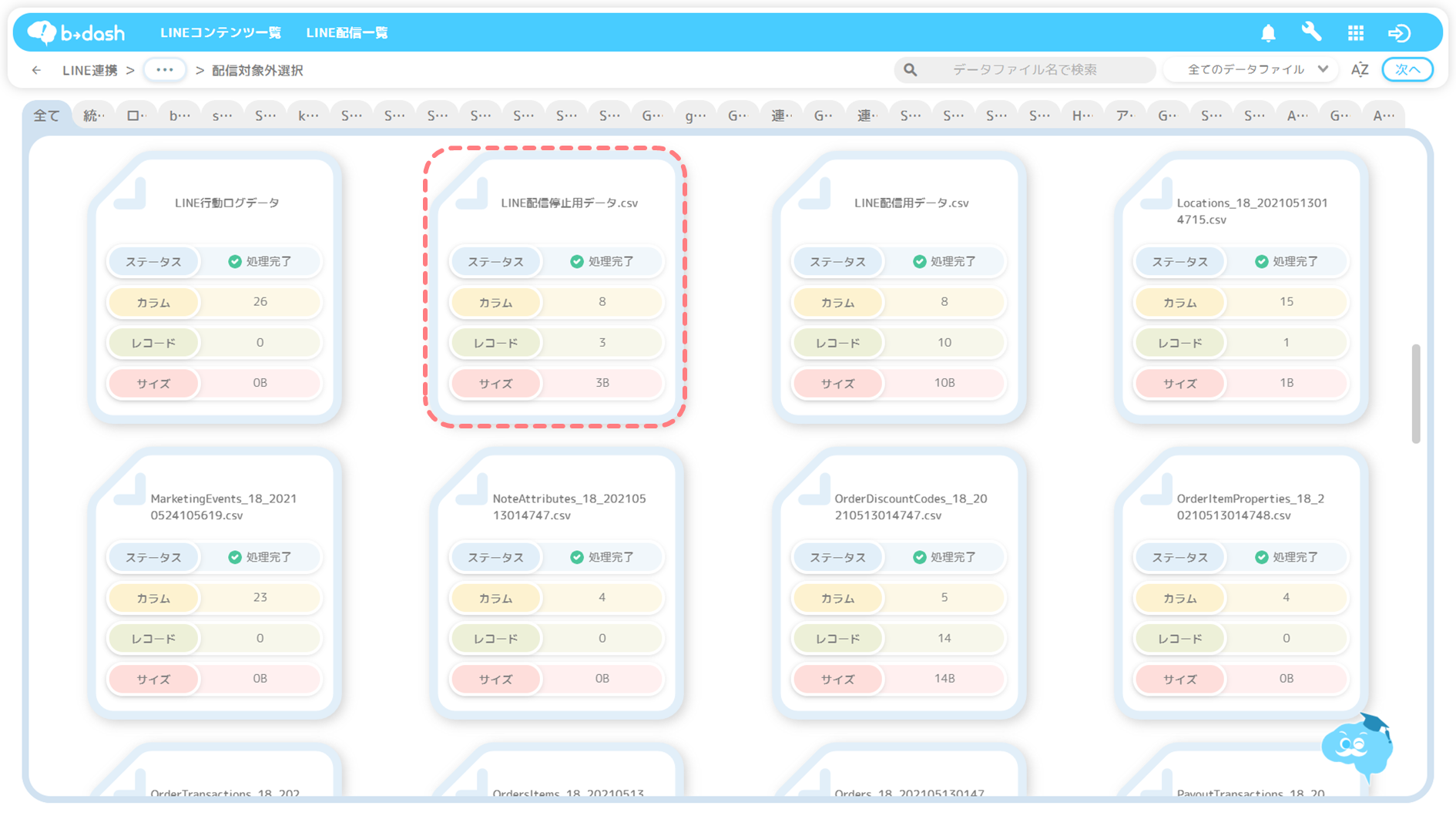This screenshot has height=819, width=1456.
Task: Click file icon of Locations_18 card
Action: point(1157,193)
